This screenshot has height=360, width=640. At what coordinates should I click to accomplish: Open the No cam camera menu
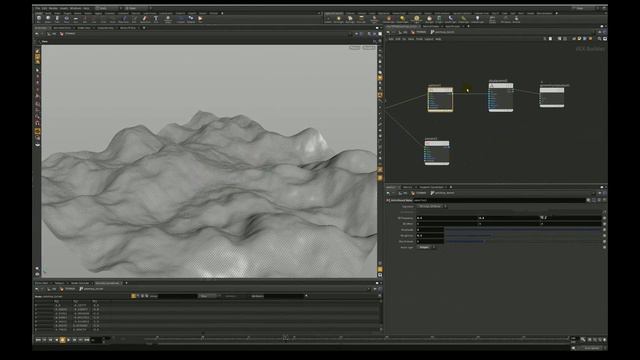369,48
